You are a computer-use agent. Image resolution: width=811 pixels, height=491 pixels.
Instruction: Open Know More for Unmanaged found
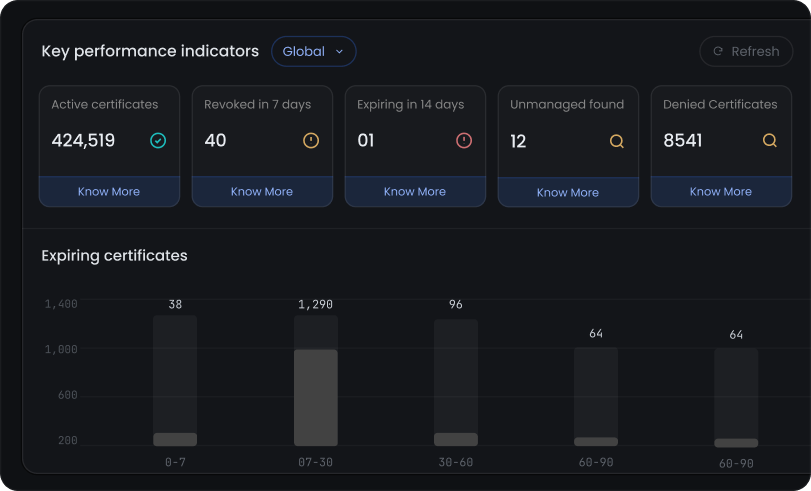tap(568, 192)
